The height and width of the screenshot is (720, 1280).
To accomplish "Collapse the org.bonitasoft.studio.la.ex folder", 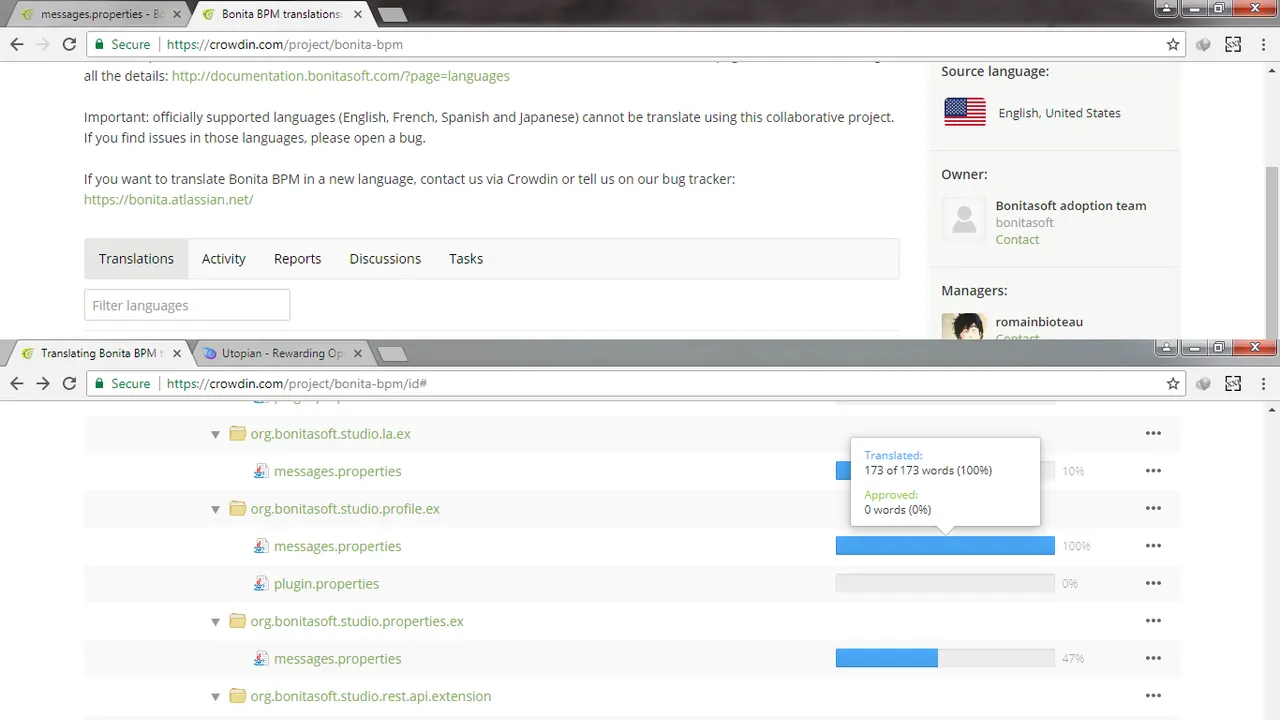I will [x=215, y=435].
